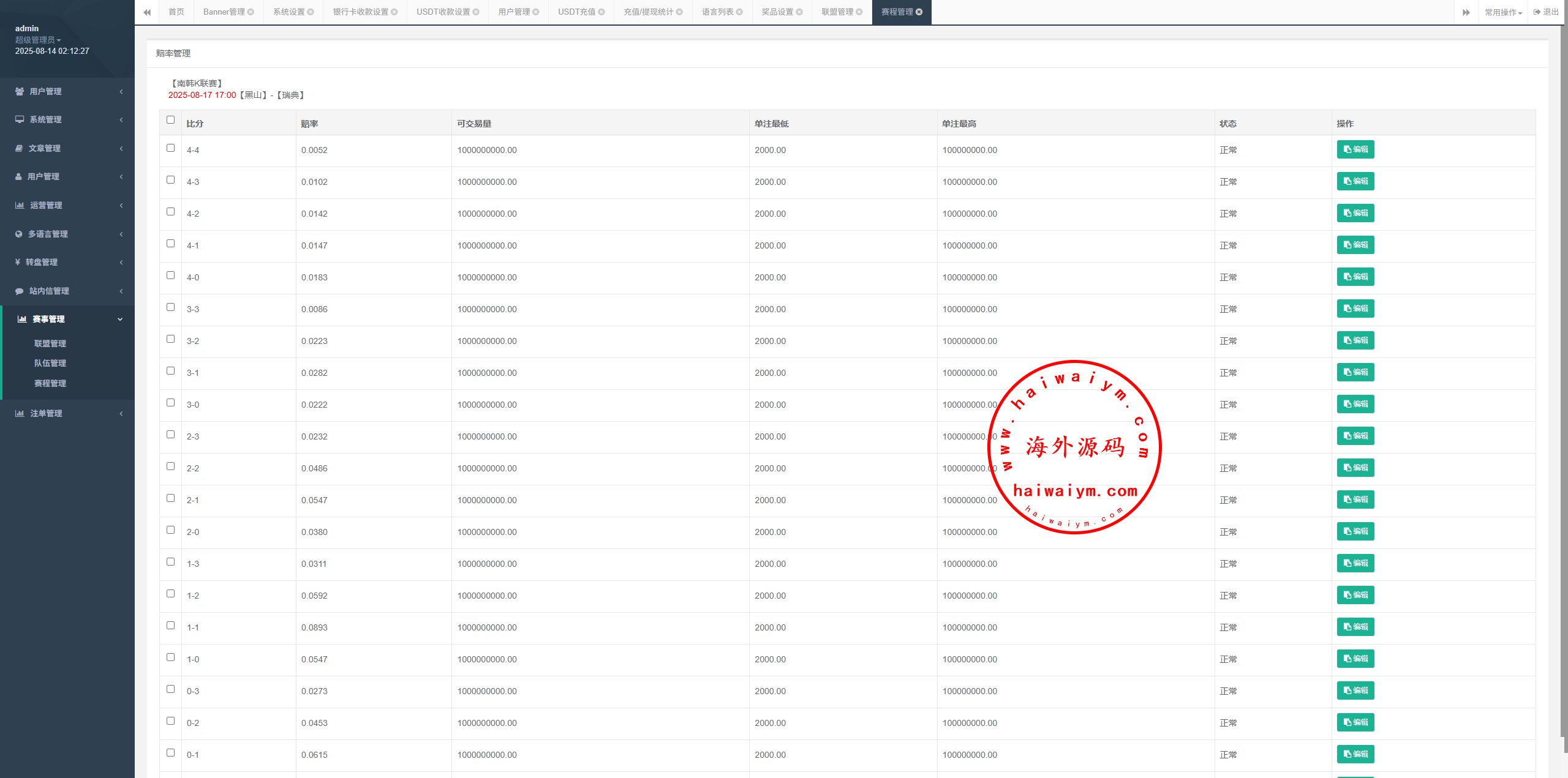Close the Banner管理 tab with its x icon
Screen dimensions: 1568x778
[x=251, y=12]
